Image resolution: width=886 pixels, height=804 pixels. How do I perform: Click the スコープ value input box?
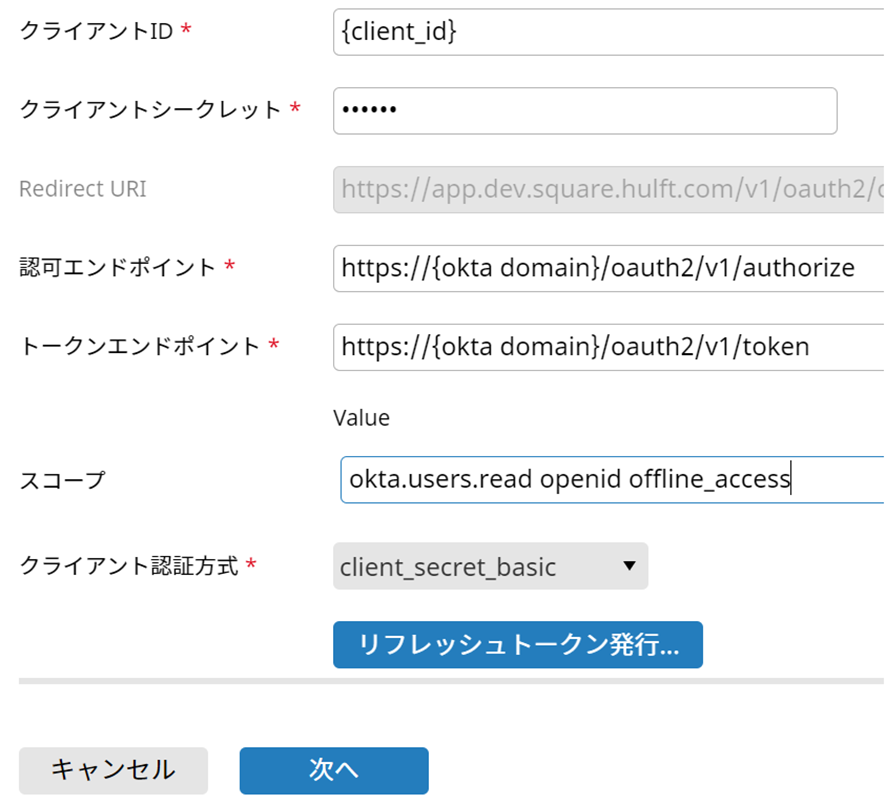pos(611,480)
